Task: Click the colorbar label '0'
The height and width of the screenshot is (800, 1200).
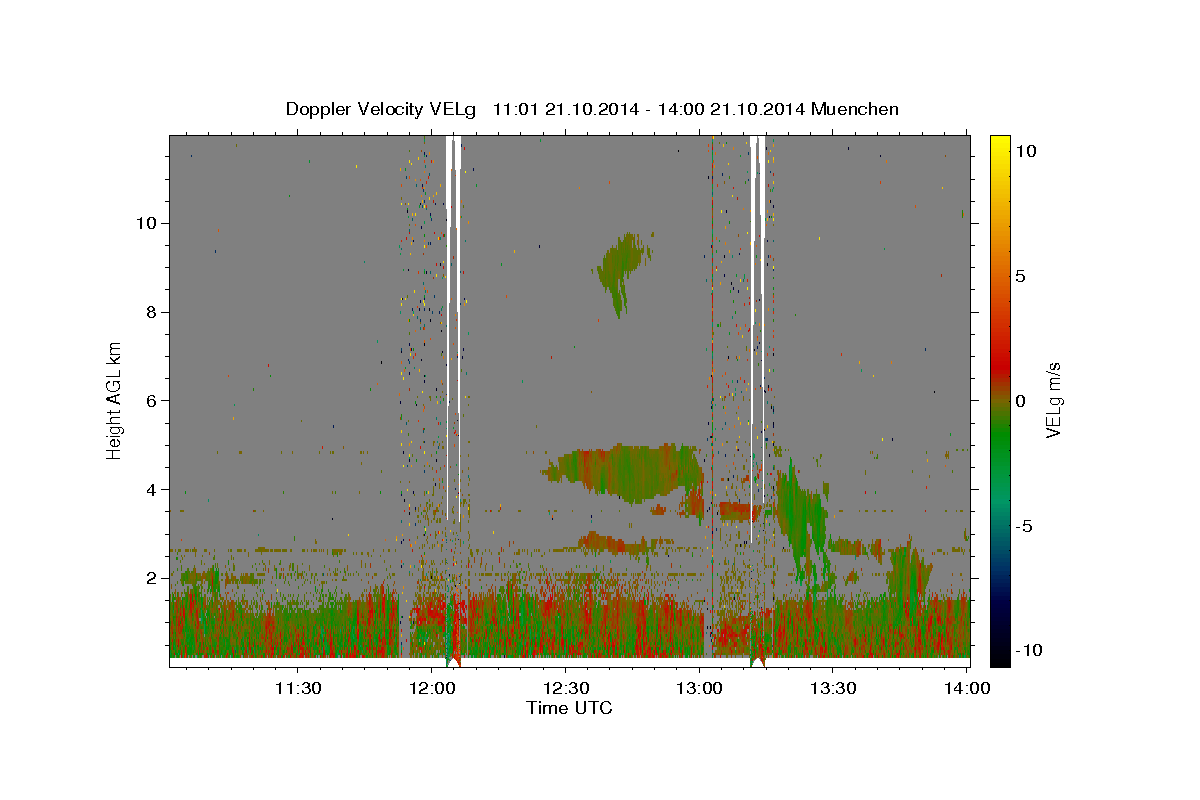Action: 1021,401
